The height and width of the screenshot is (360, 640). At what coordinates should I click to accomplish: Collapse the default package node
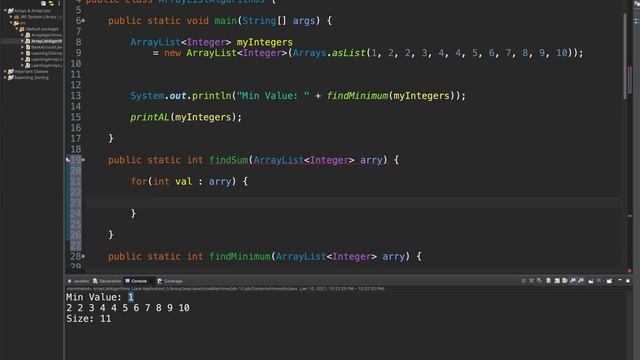(x=16, y=29)
